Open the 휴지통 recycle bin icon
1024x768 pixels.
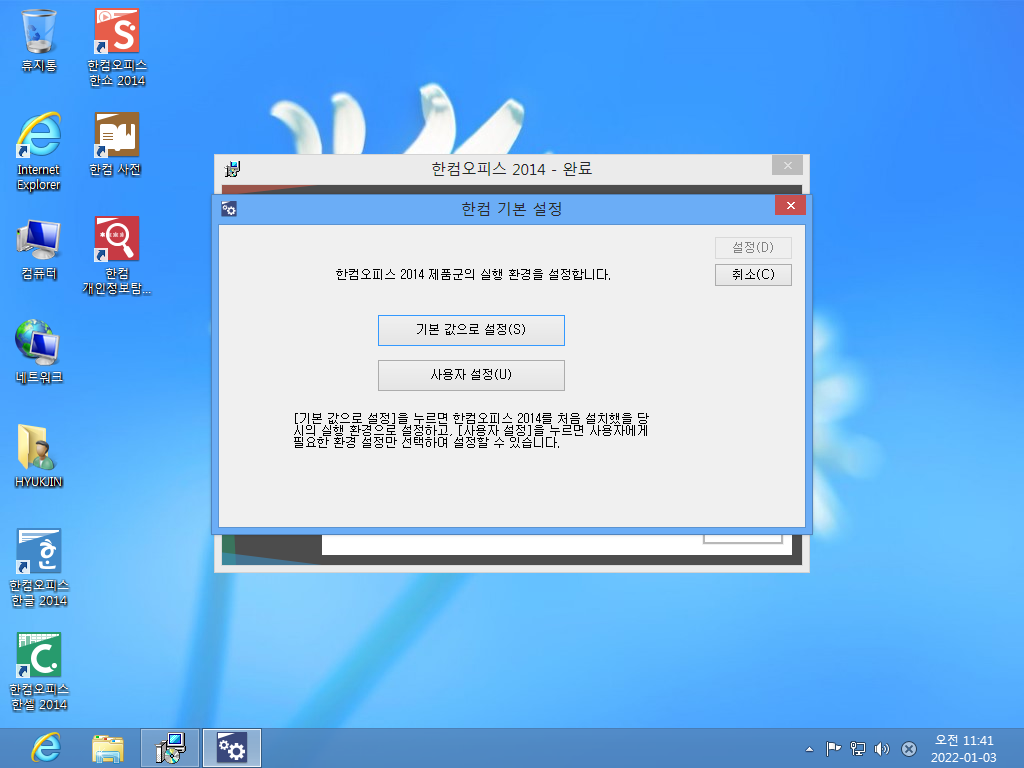pos(39,40)
